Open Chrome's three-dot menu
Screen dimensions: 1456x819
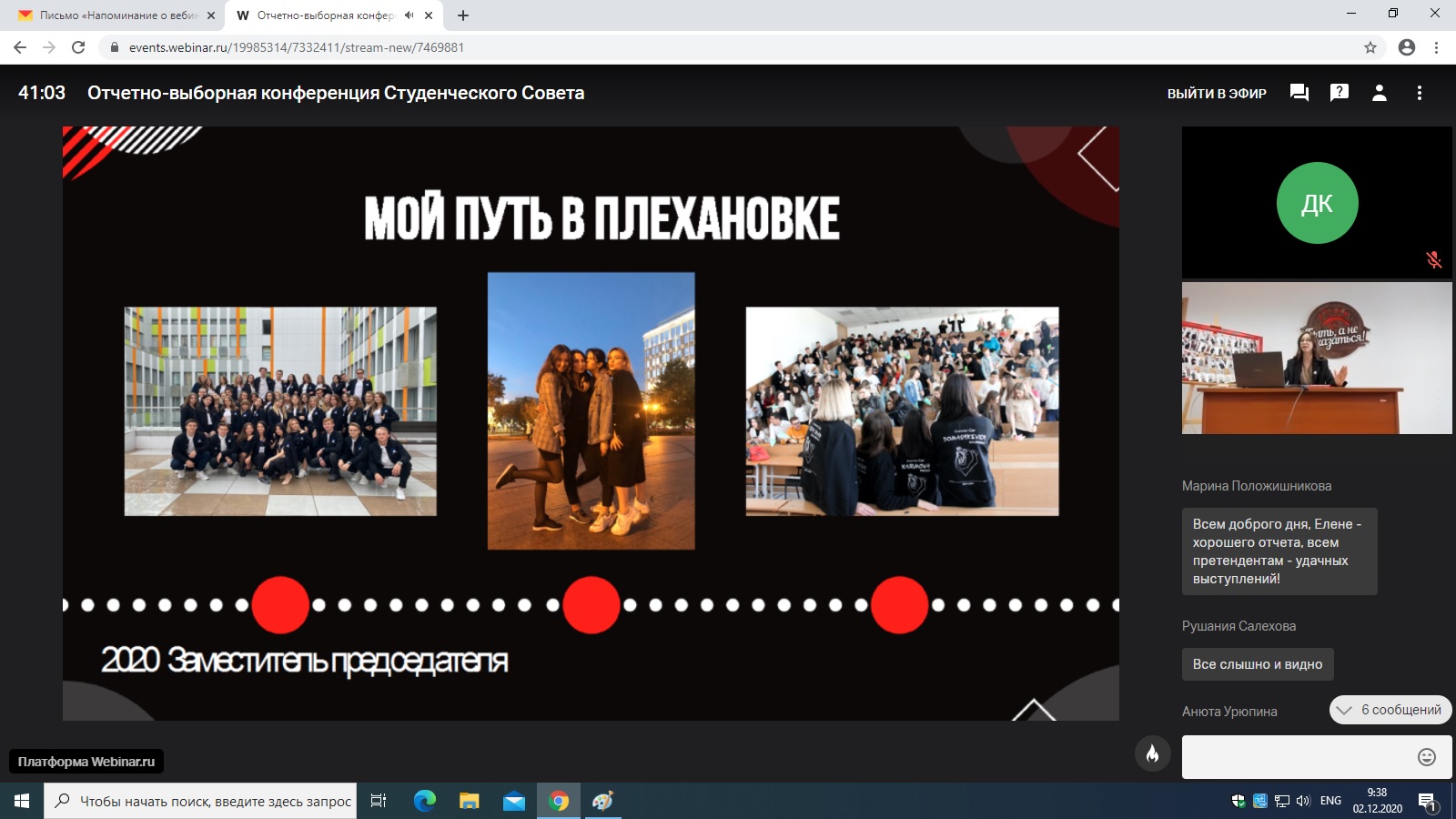(x=1437, y=47)
